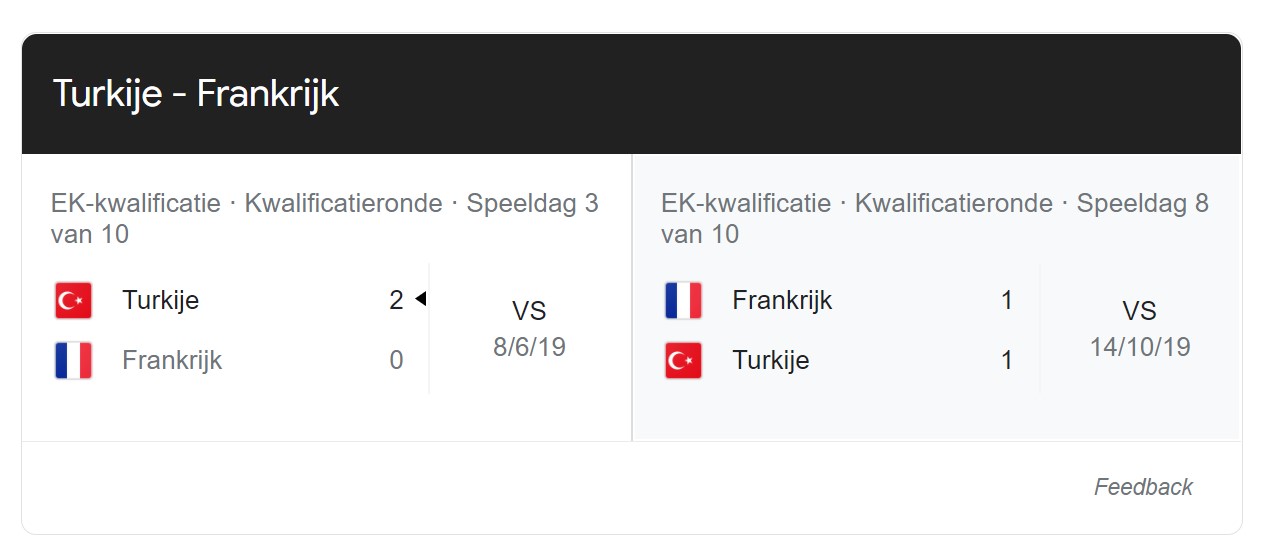Click Frankrijk team name in second match
1265x554 pixels.
coord(782,300)
